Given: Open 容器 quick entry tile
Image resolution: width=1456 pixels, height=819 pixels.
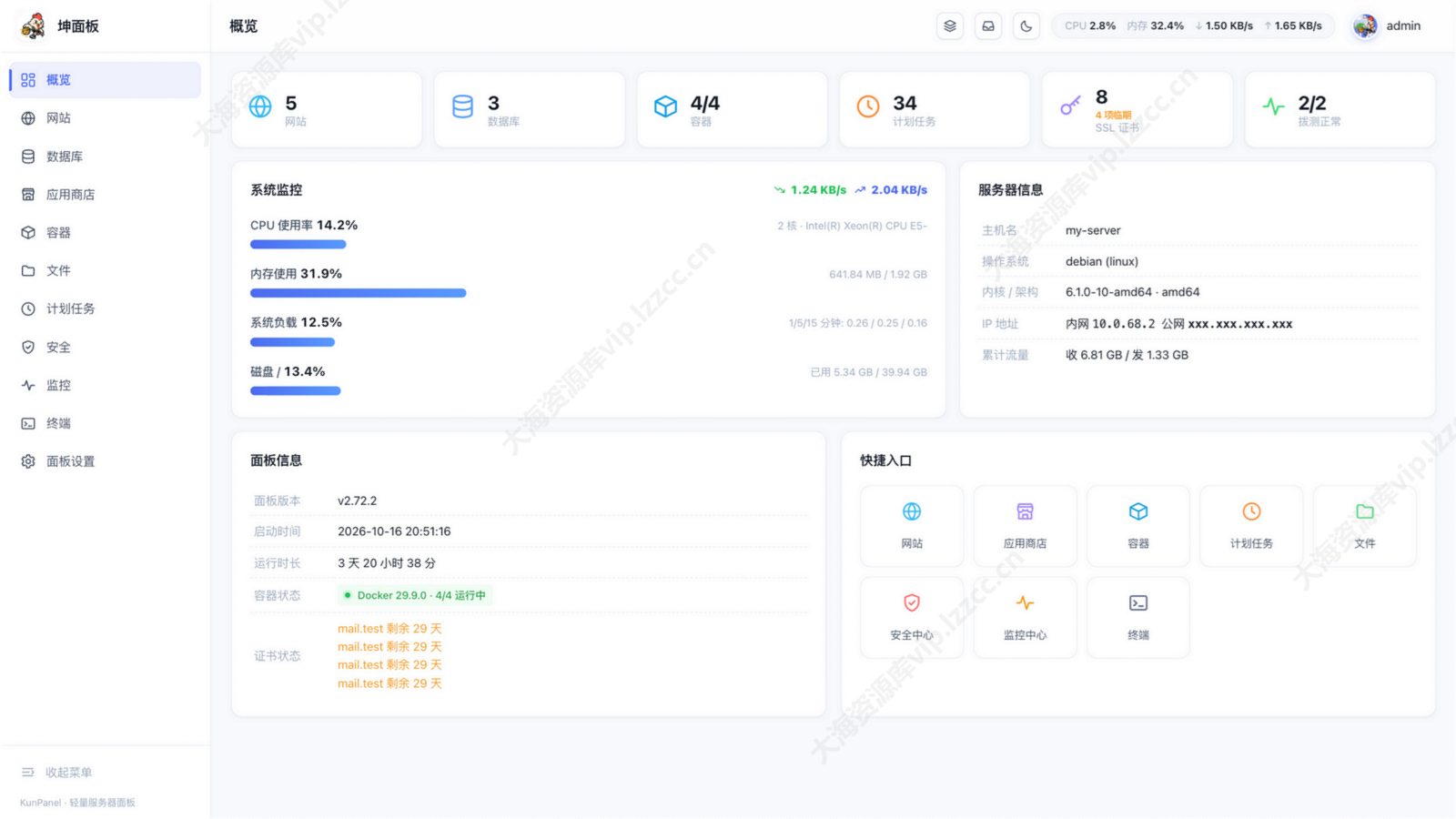Looking at the screenshot, I should [x=1138, y=526].
